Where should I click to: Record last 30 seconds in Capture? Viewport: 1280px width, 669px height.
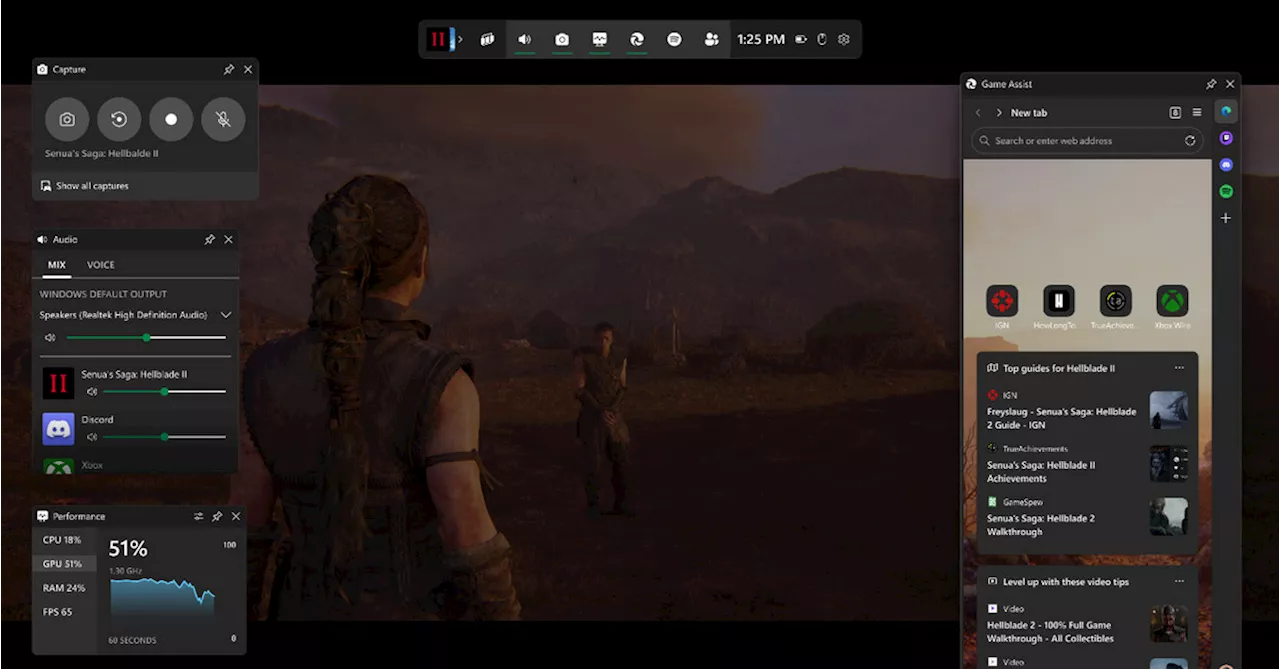click(119, 120)
